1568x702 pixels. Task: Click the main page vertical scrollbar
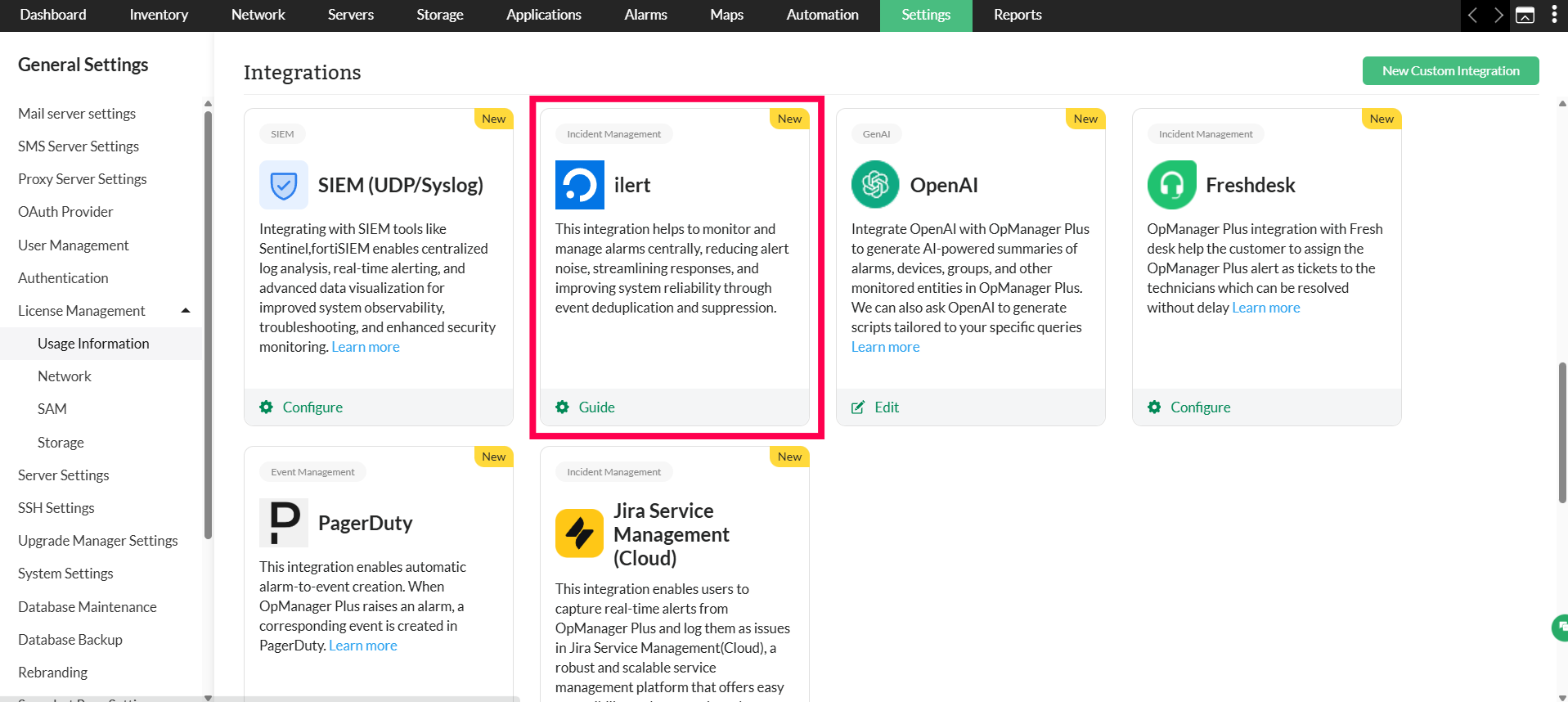coord(1562,432)
